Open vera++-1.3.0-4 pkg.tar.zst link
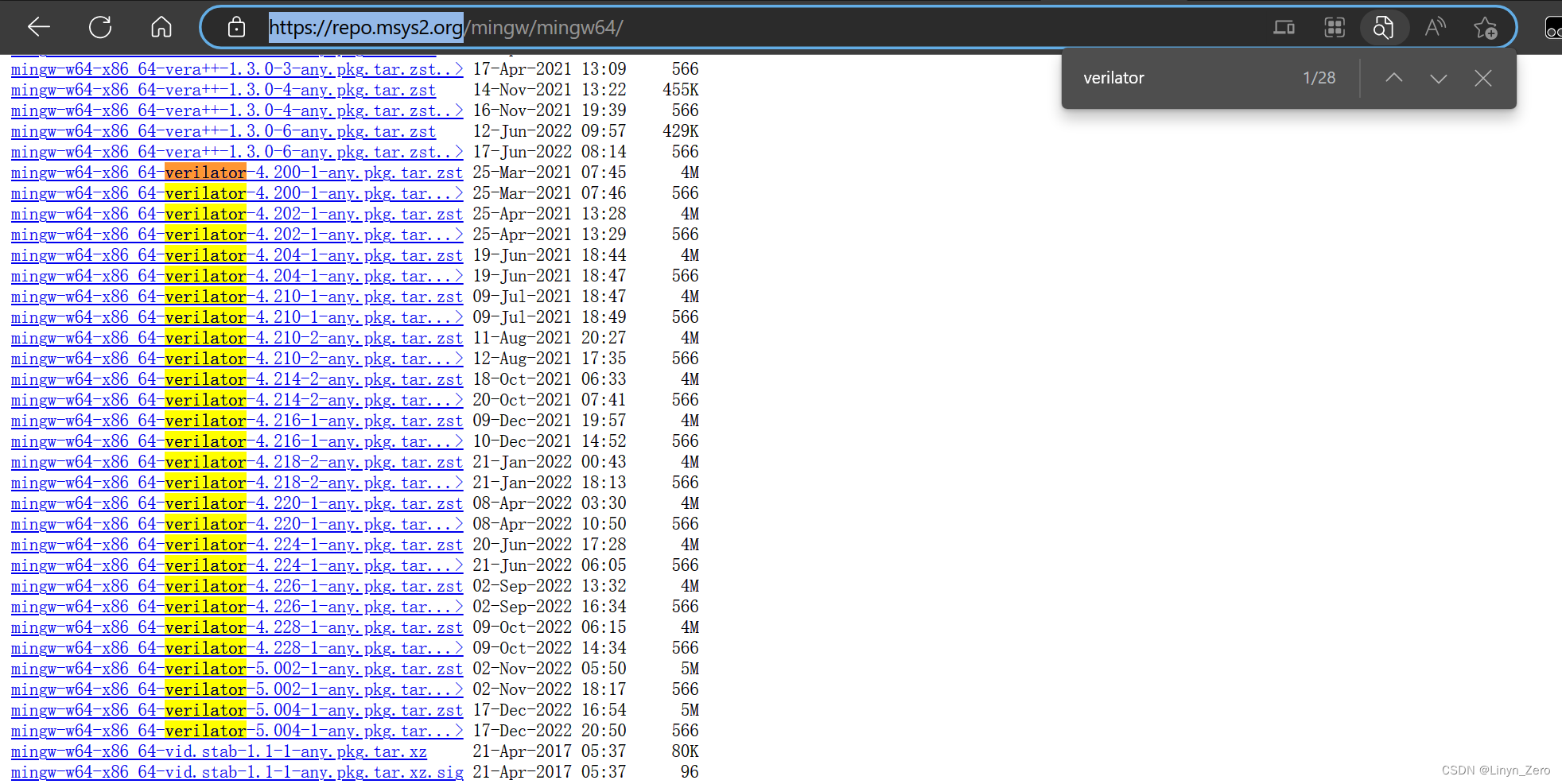Image resolution: width=1562 pixels, height=784 pixels. click(223, 90)
